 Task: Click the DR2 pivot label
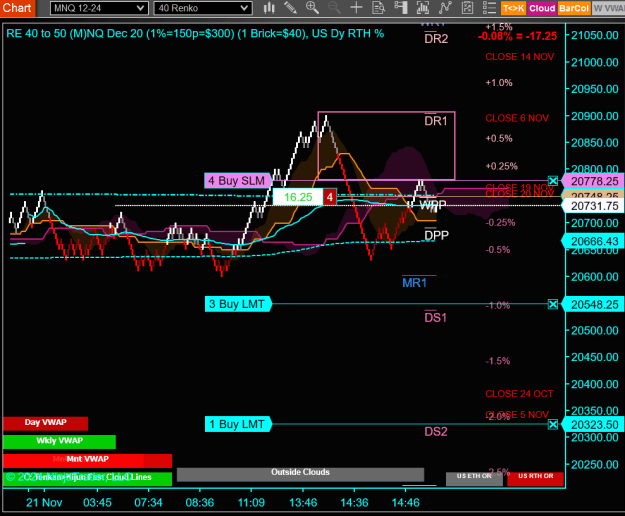pos(436,39)
